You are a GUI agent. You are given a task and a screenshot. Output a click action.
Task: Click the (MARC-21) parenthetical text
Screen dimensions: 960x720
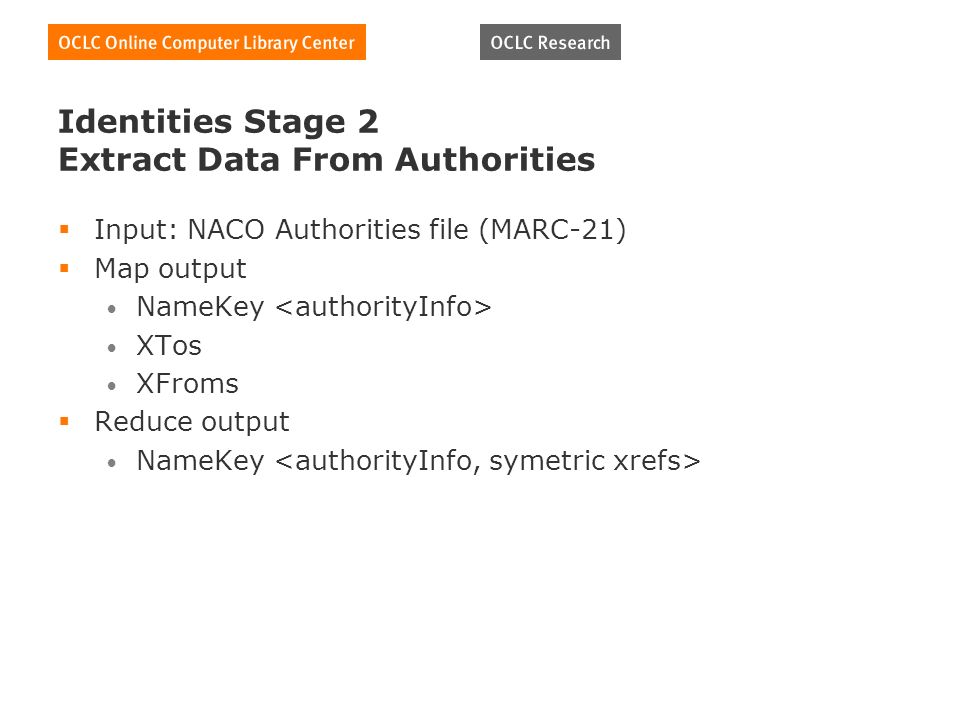[553, 230]
